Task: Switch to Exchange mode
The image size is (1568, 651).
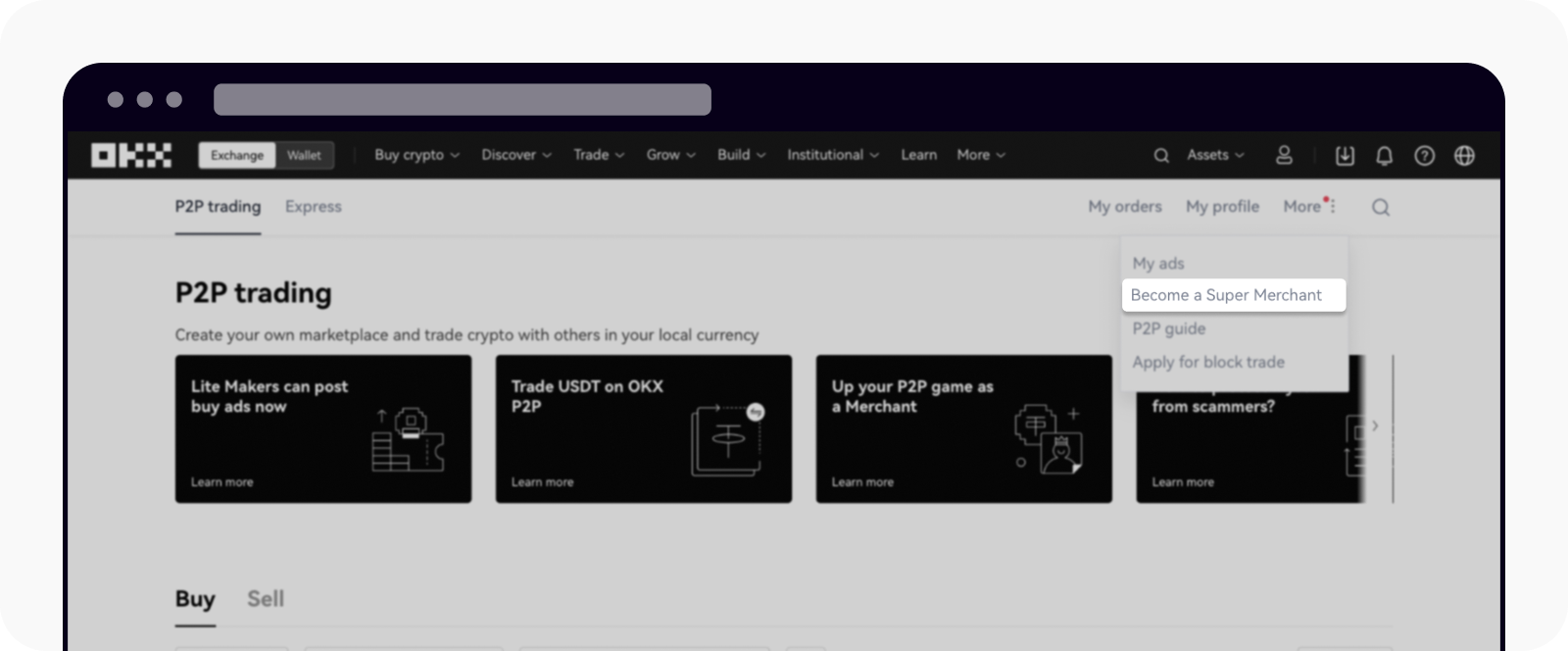Action: point(237,155)
